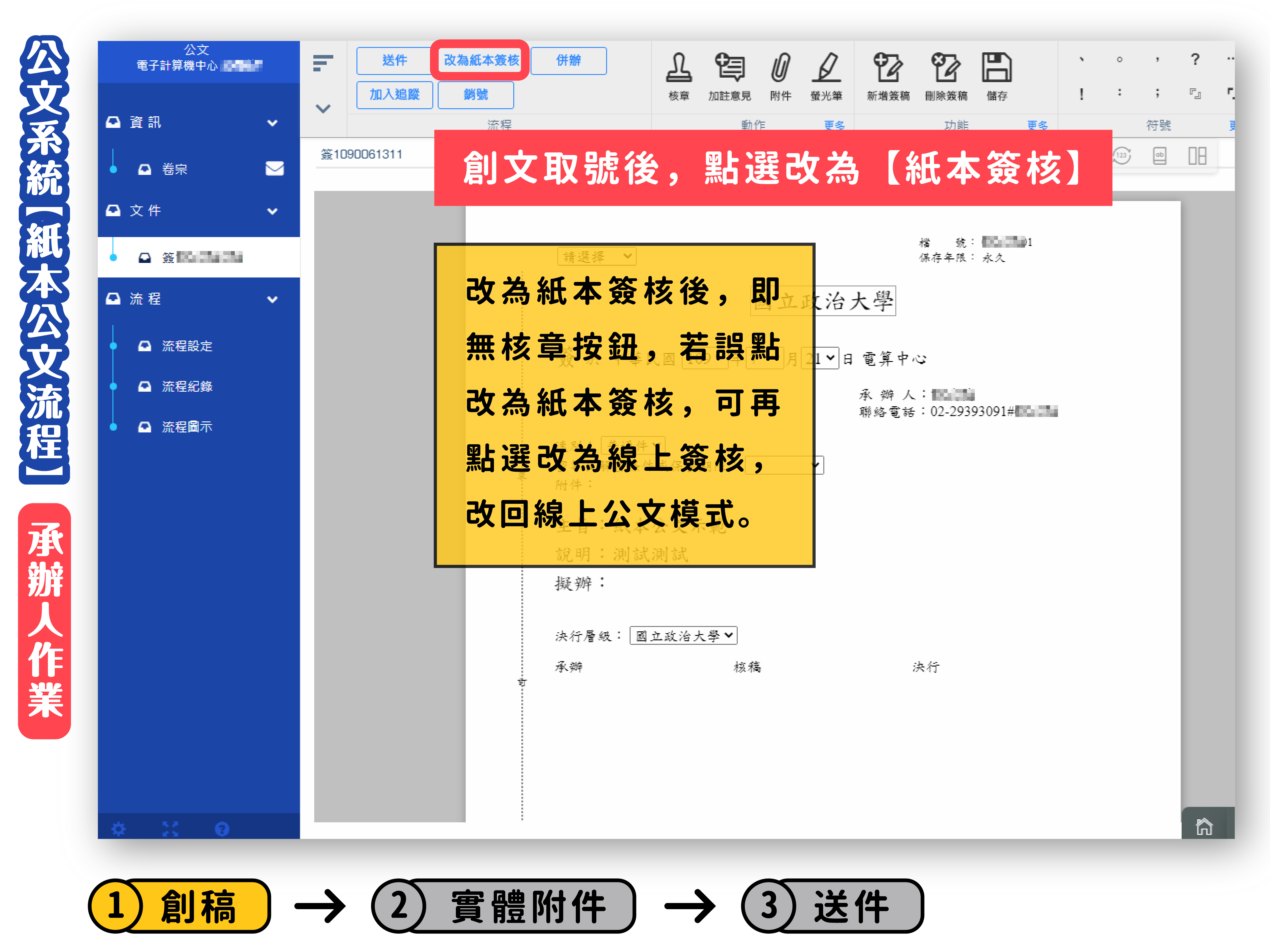Collapse the 文件 sidebar section
Image resolution: width=1270 pixels, height=952 pixels.
[273, 211]
